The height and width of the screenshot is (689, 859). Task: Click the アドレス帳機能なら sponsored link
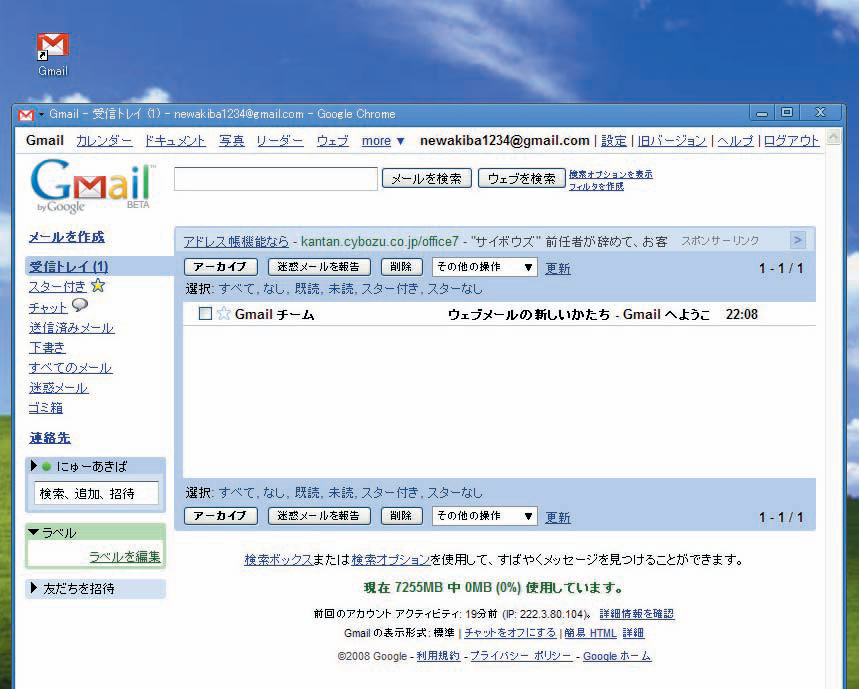pyautogui.click(x=236, y=242)
